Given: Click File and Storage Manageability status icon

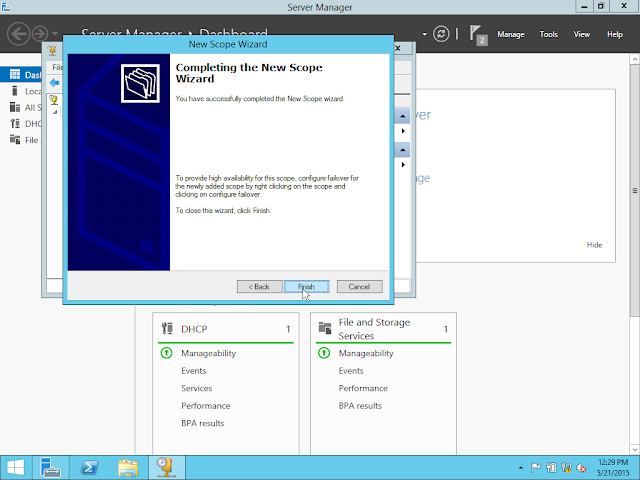Looking at the screenshot, I should [324, 353].
